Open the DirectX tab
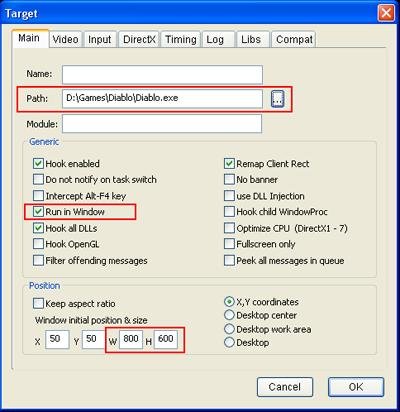This screenshot has height=412, width=400. 139,39
